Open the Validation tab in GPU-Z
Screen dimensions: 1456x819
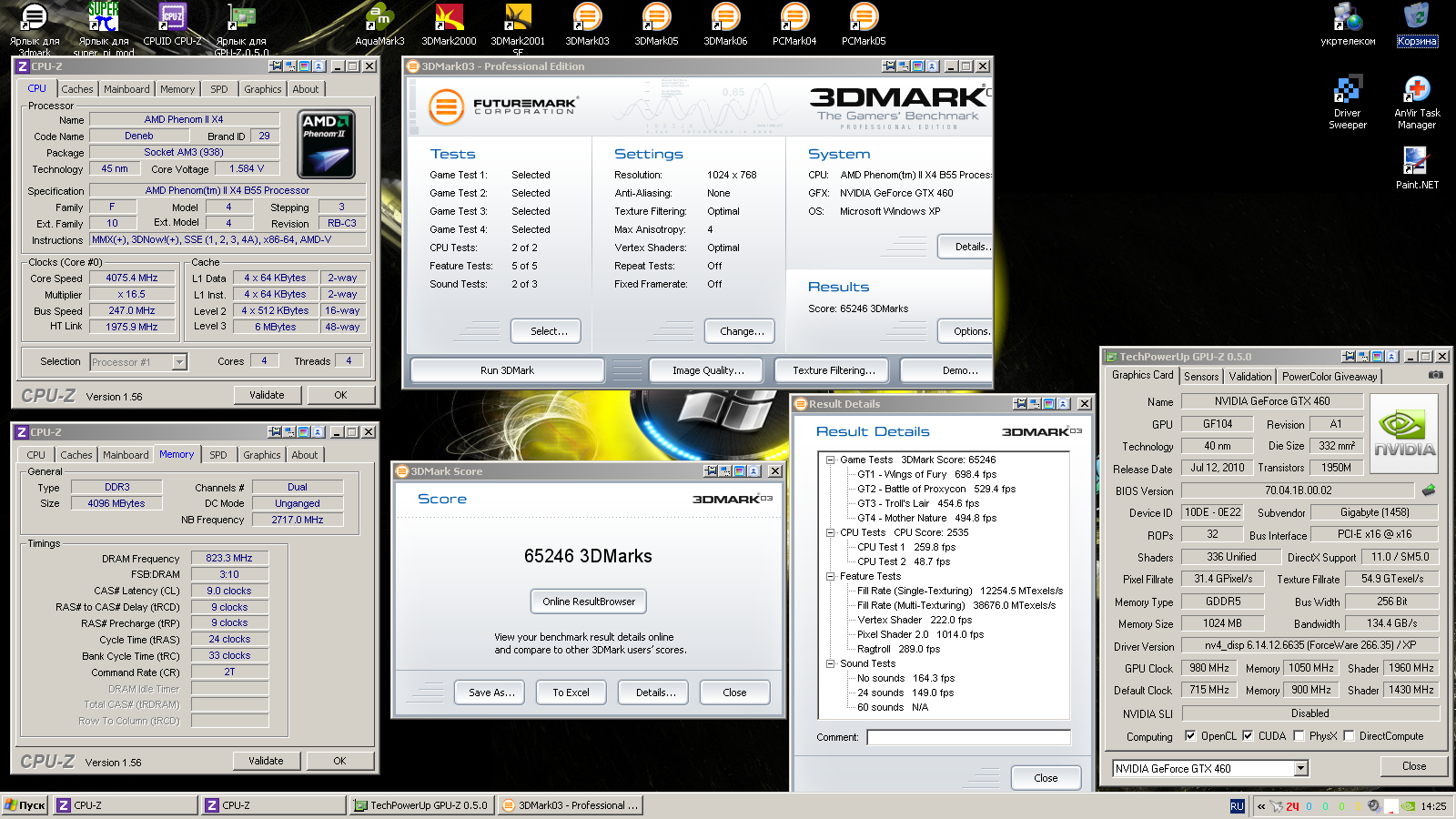click(x=1250, y=376)
